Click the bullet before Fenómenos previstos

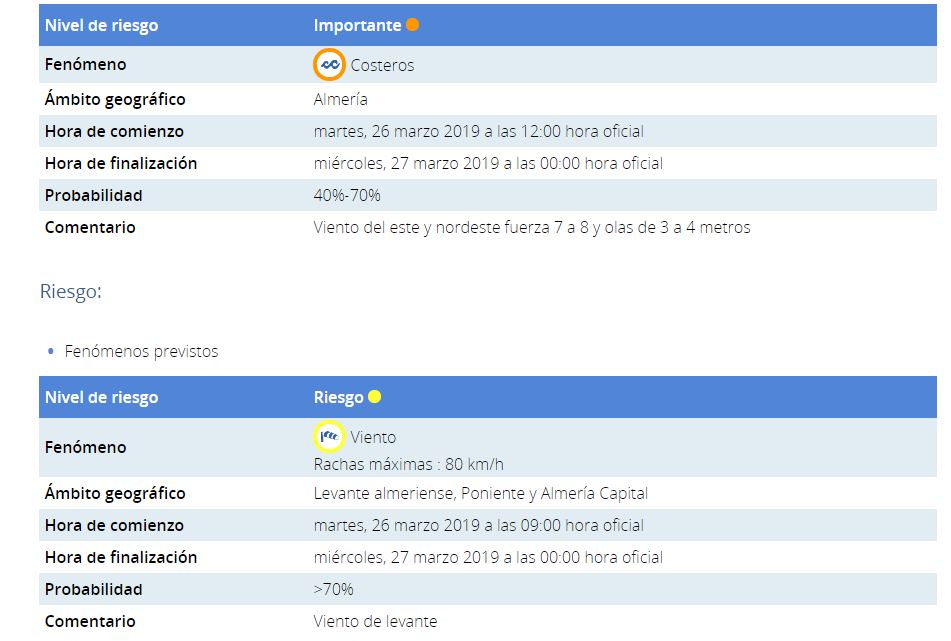pos(51,351)
